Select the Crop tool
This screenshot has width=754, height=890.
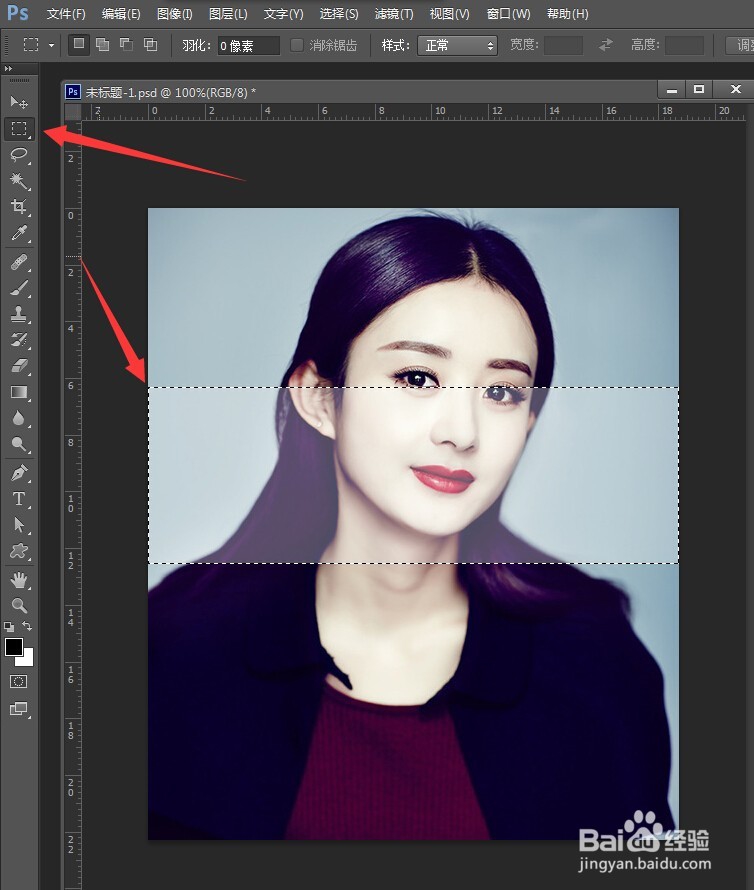(19, 207)
